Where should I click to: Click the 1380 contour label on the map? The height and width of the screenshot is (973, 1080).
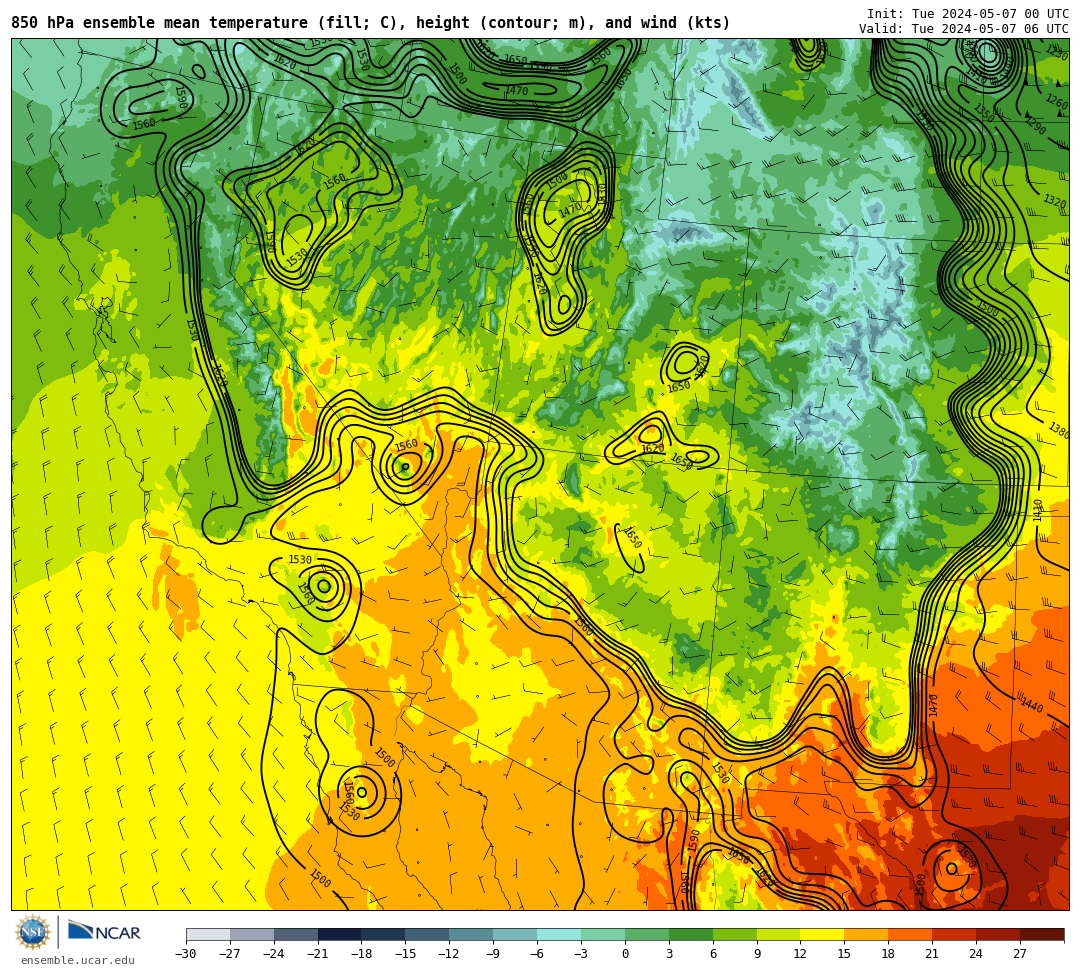click(1059, 430)
